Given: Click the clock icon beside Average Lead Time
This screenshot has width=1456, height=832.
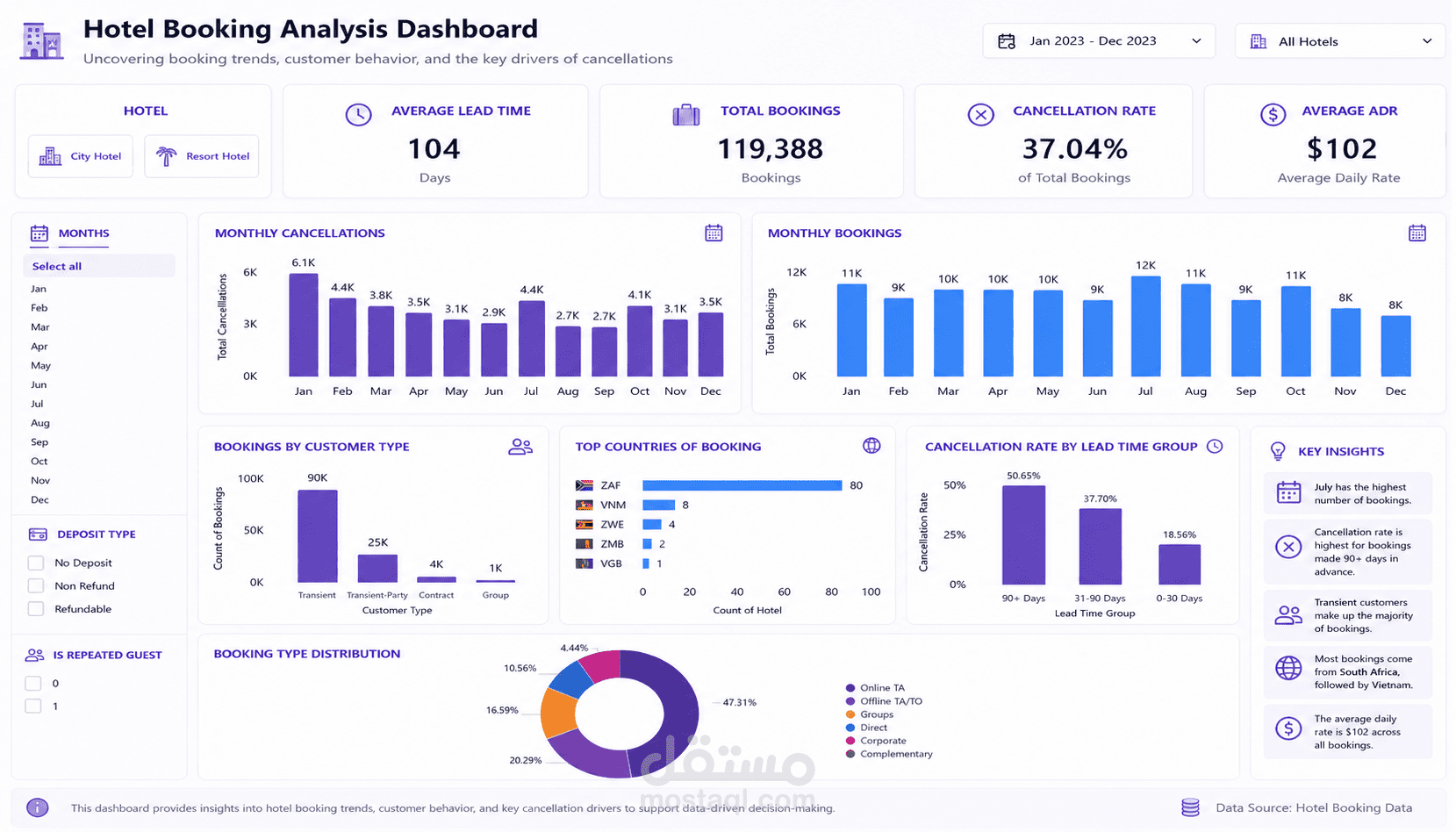Looking at the screenshot, I should [358, 114].
